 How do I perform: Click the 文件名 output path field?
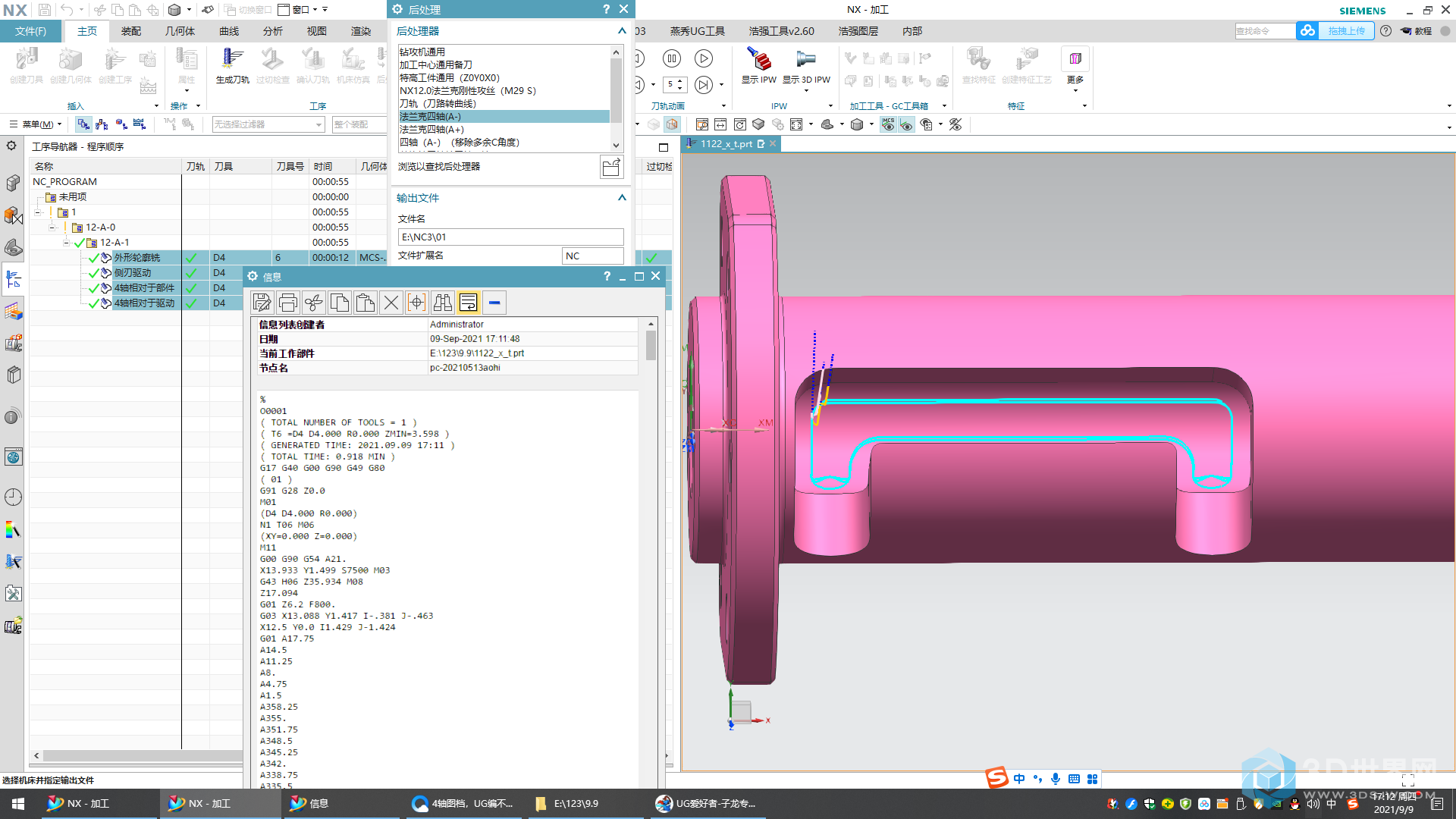(x=510, y=237)
